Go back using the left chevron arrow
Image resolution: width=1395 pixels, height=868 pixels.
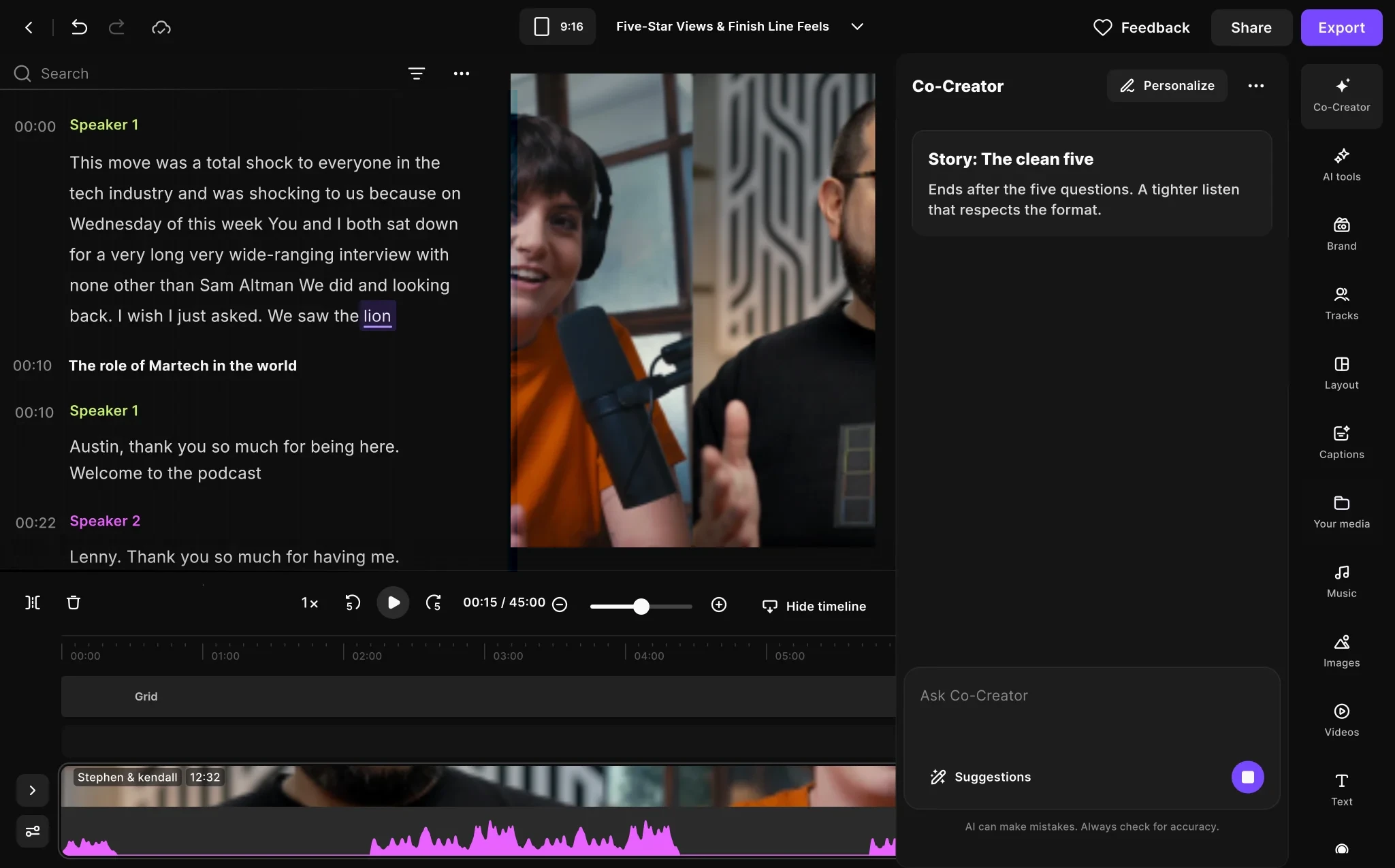click(x=29, y=27)
